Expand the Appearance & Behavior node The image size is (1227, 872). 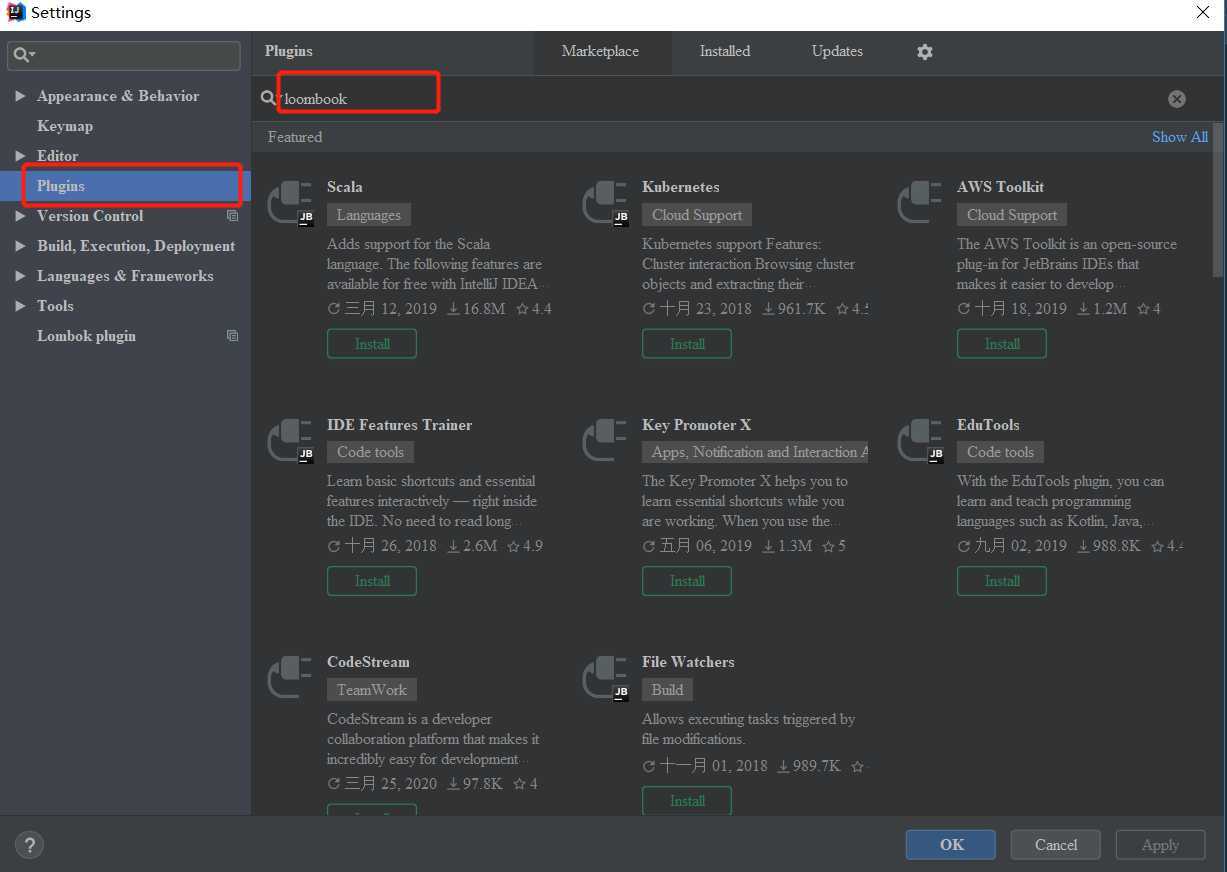coord(20,96)
